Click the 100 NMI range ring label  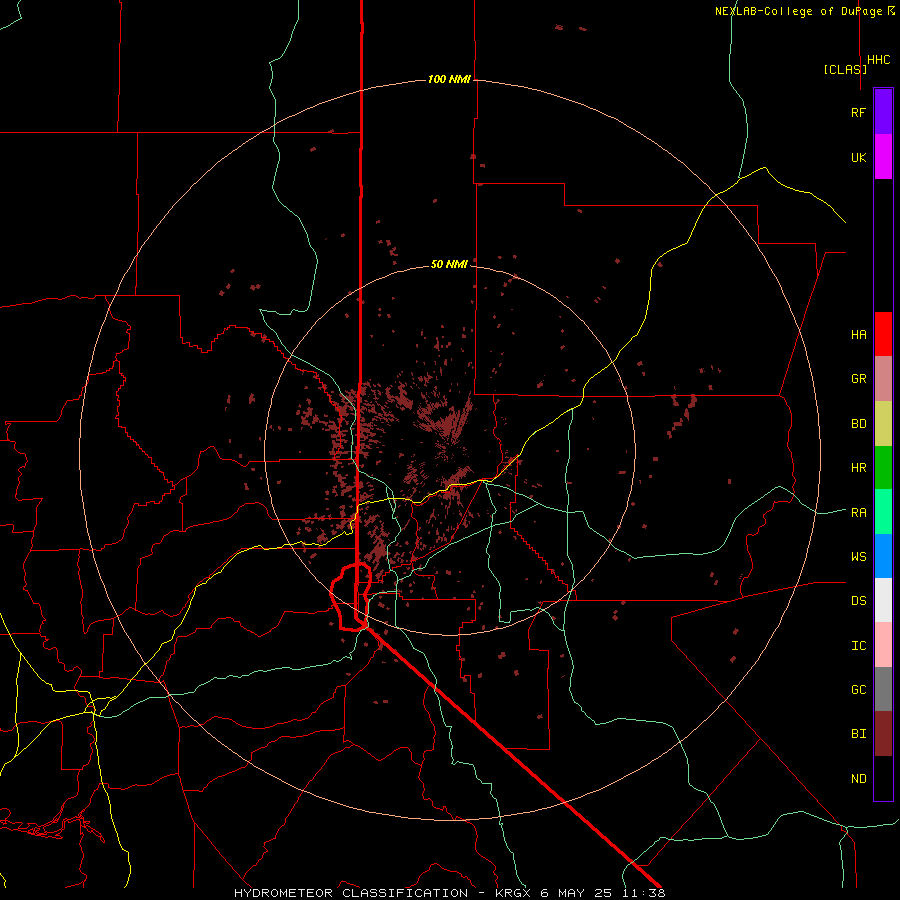click(x=449, y=79)
